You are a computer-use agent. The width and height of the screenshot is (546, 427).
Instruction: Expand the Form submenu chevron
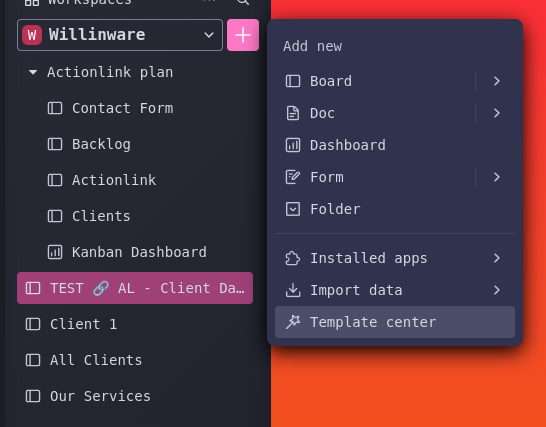click(x=497, y=177)
